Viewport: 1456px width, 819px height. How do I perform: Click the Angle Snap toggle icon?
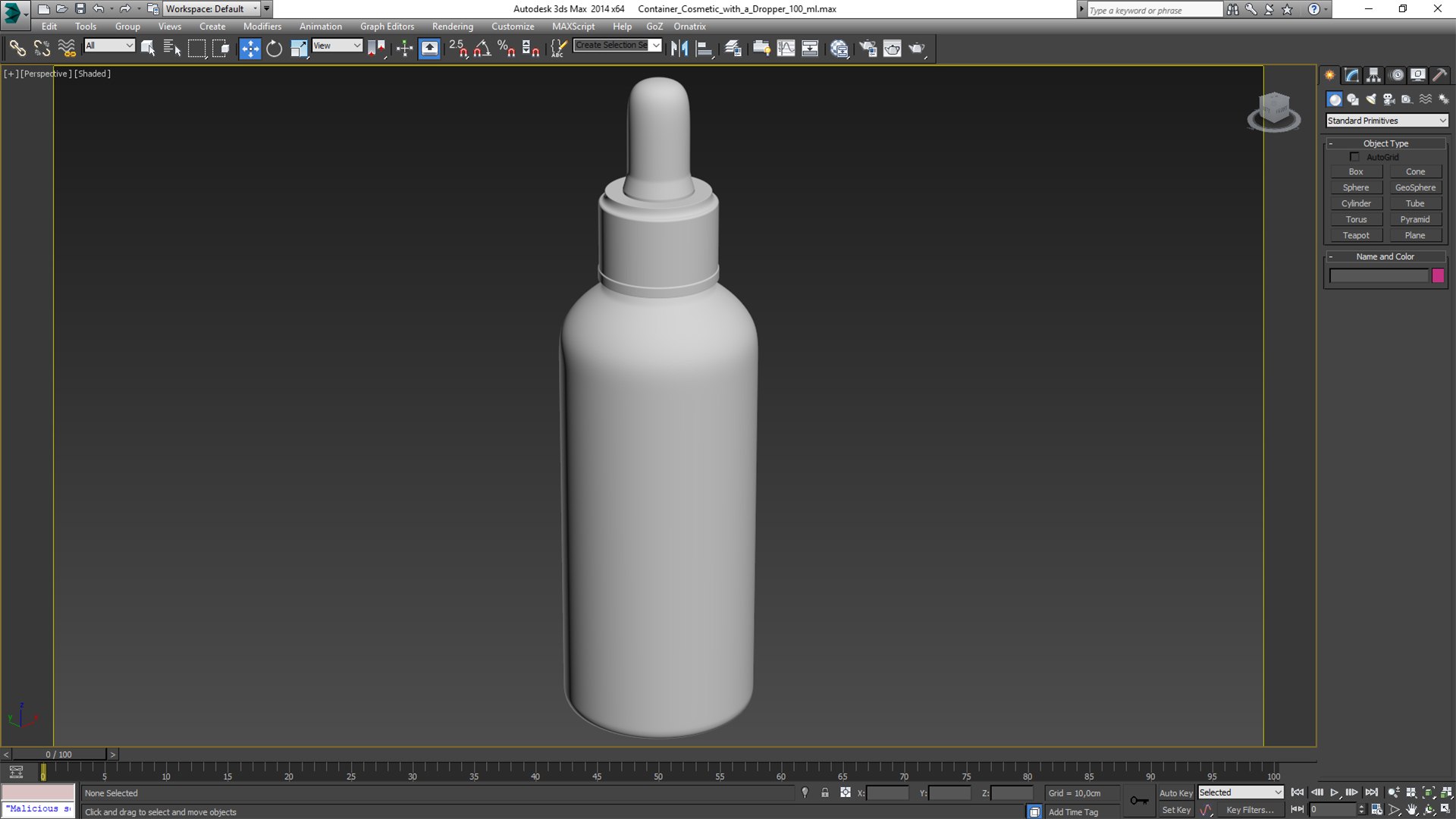click(482, 49)
